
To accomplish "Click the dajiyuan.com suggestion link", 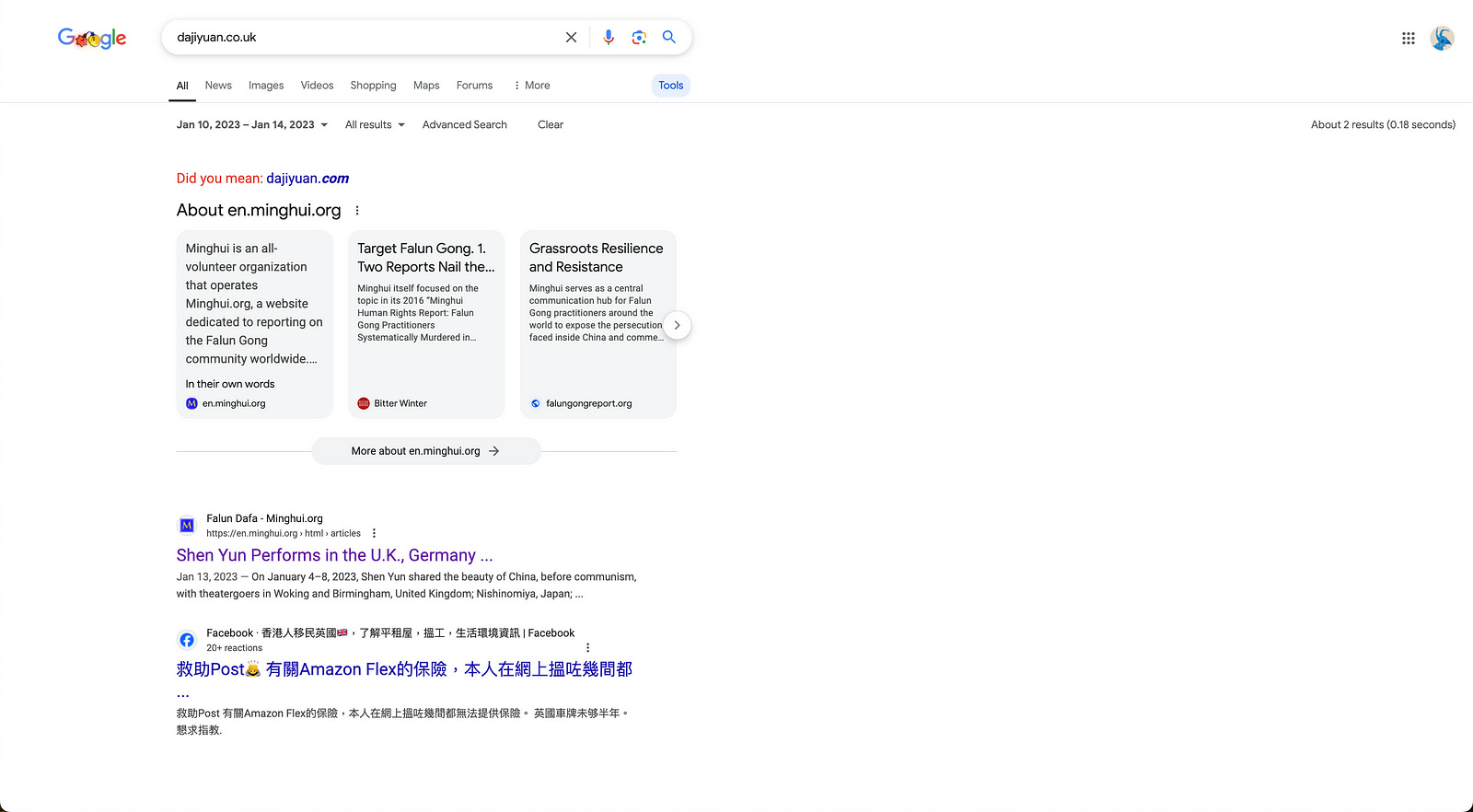I will click(x=307, y=179).
